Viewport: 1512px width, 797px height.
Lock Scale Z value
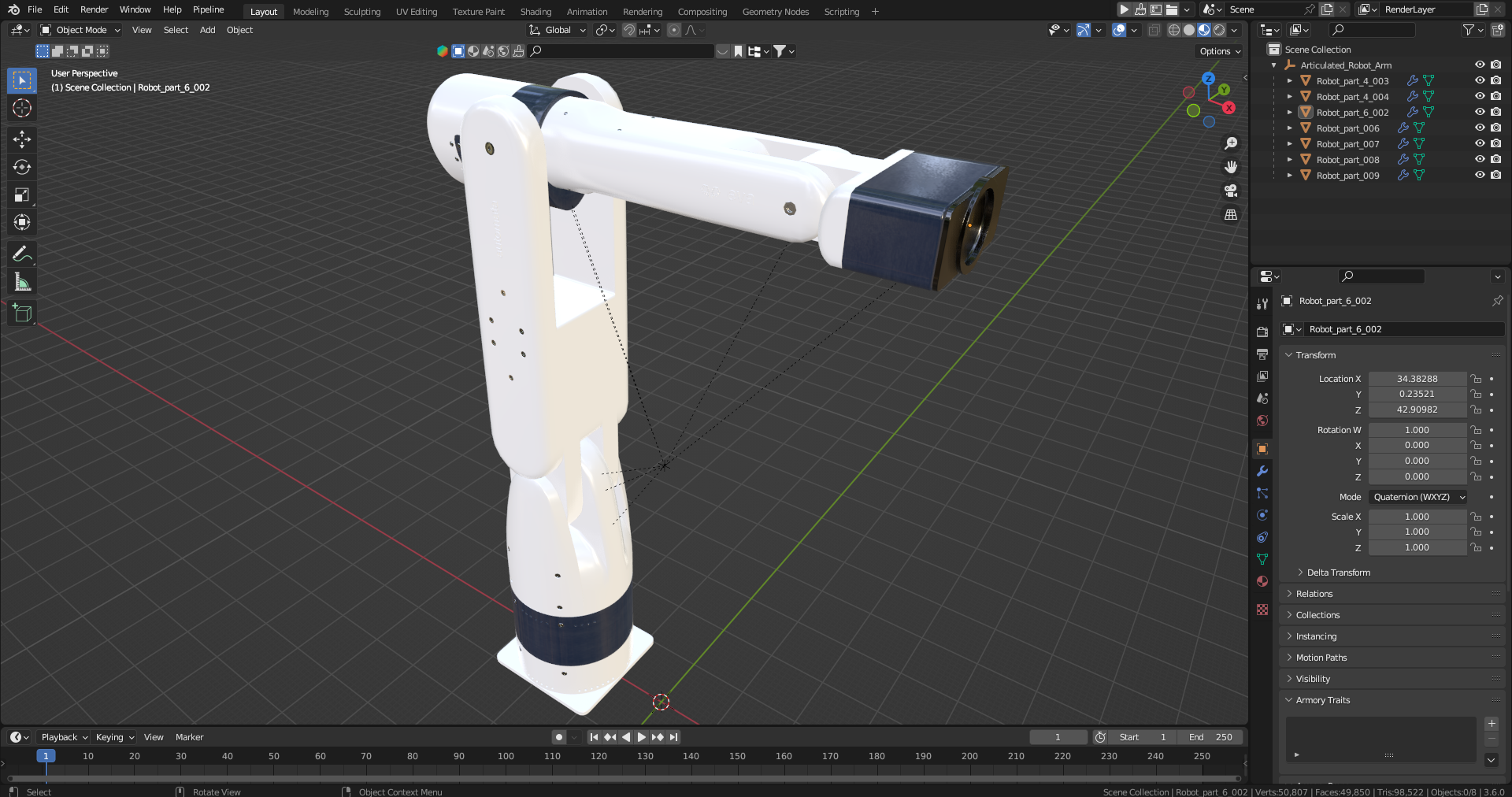[x=1476, y=547]
